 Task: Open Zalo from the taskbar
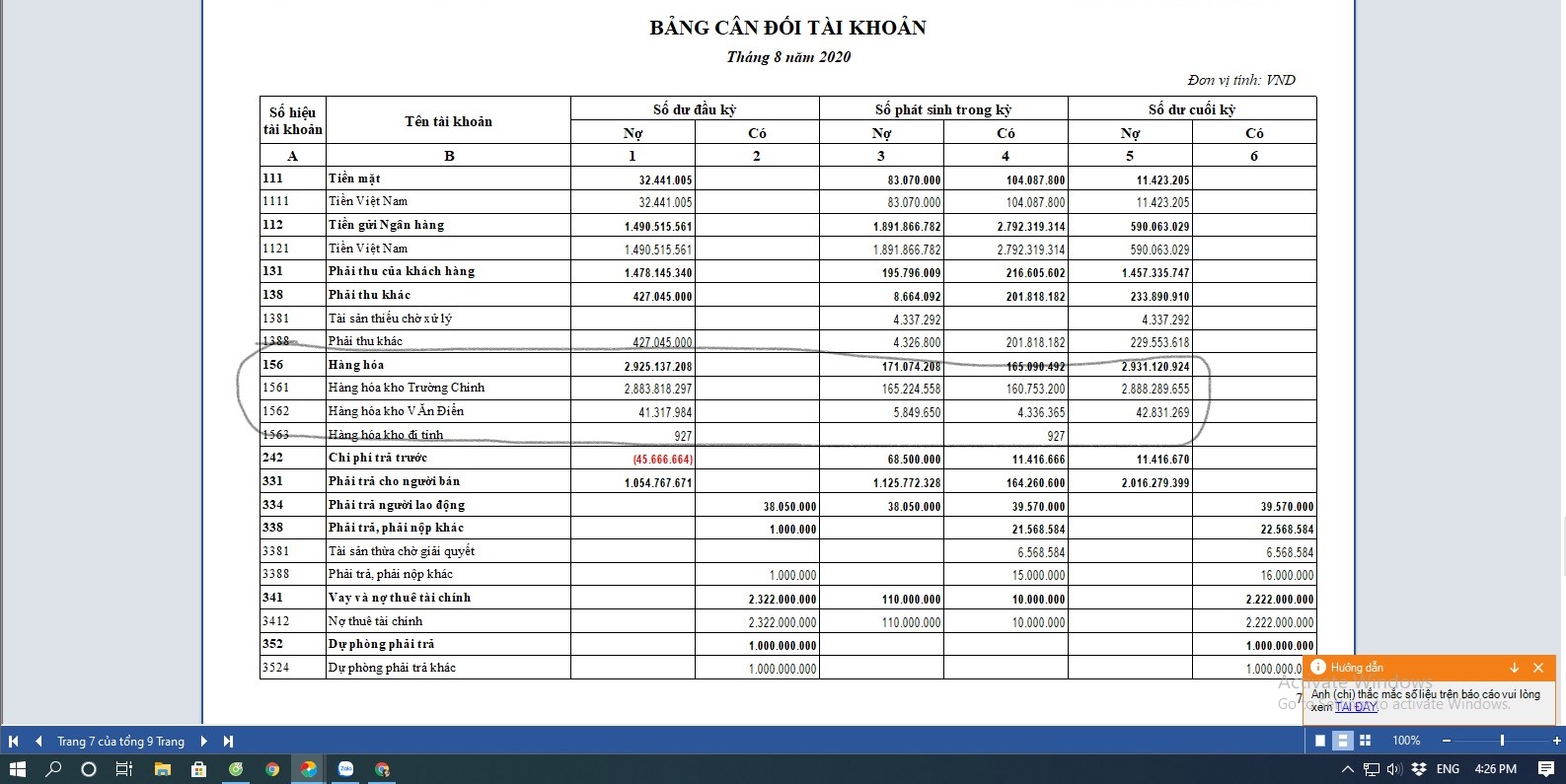click(x=345, y=769)
